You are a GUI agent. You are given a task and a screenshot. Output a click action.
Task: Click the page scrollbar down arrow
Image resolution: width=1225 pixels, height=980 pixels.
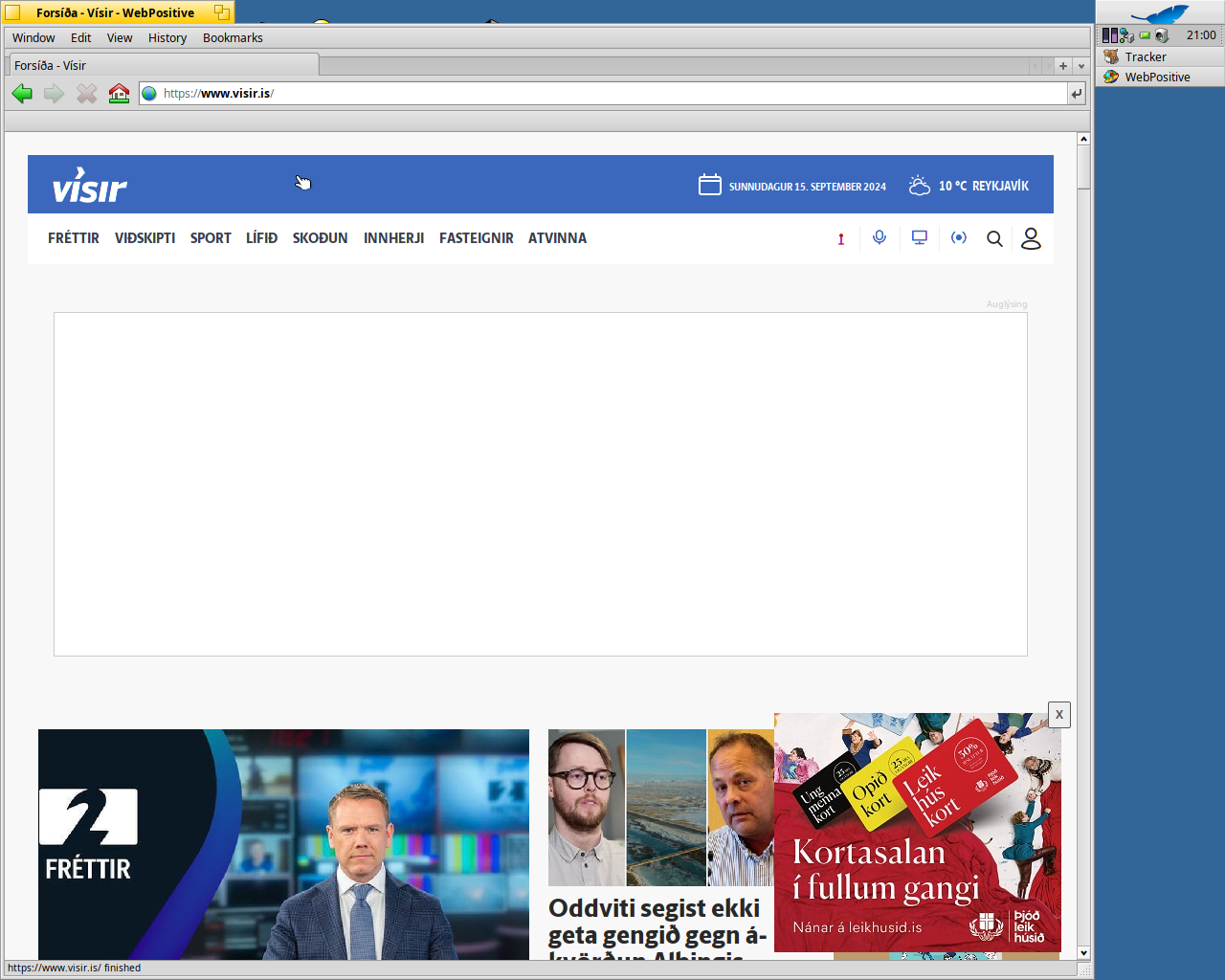tap(1083, 952)
